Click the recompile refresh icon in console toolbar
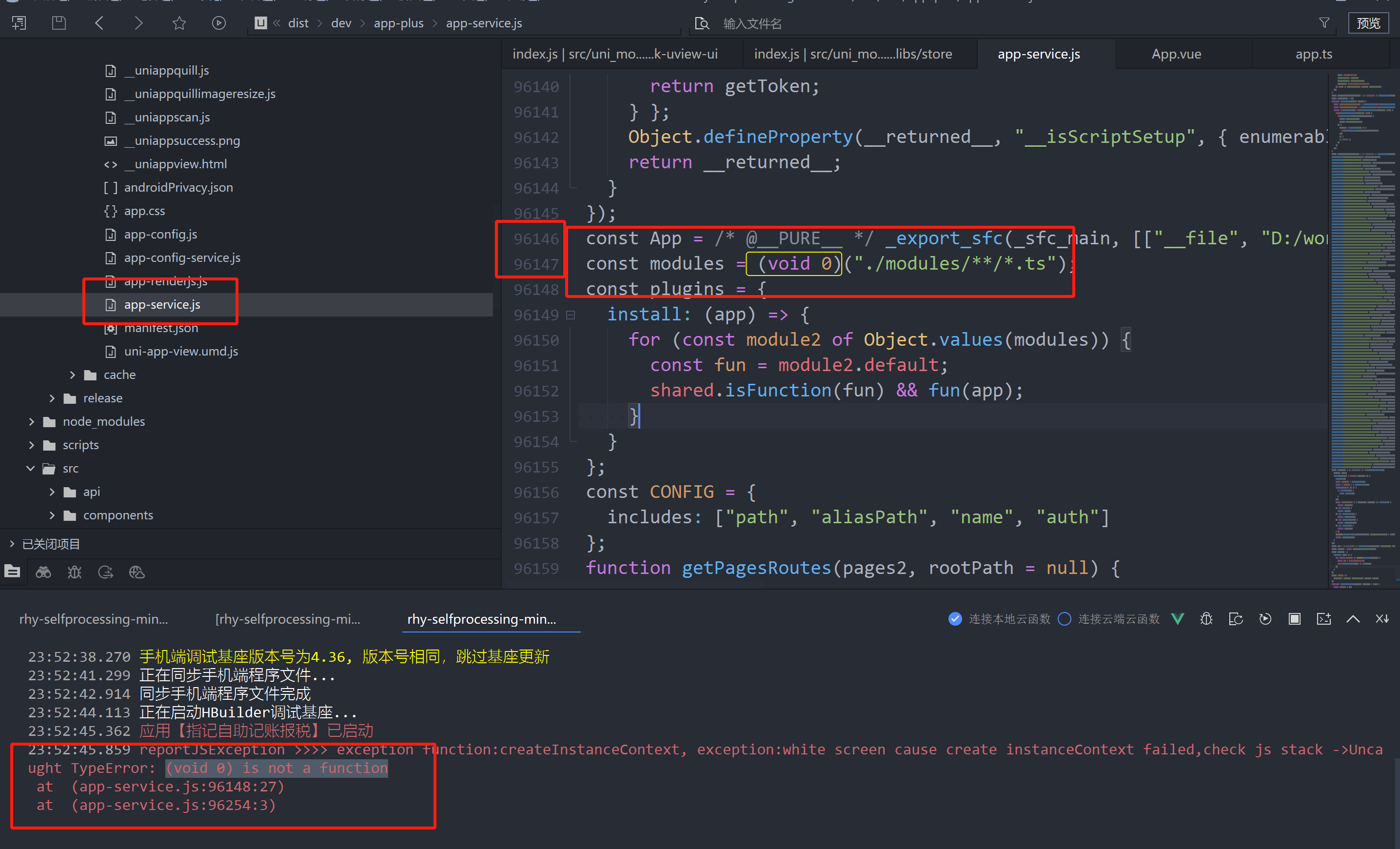The image size is (1400, 849). tap(1236, 619)
